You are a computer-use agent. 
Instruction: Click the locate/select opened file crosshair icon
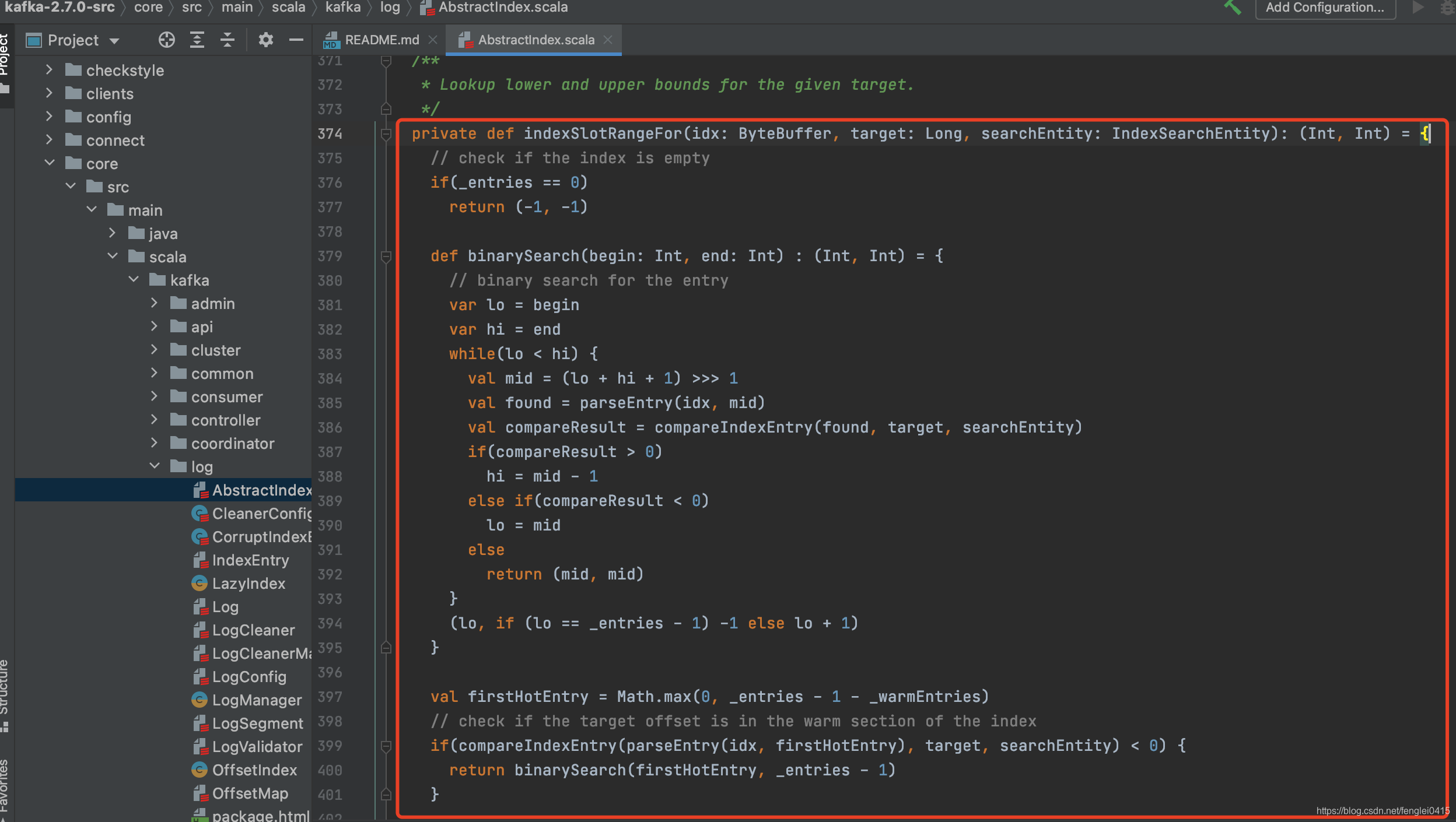[166, 40]
